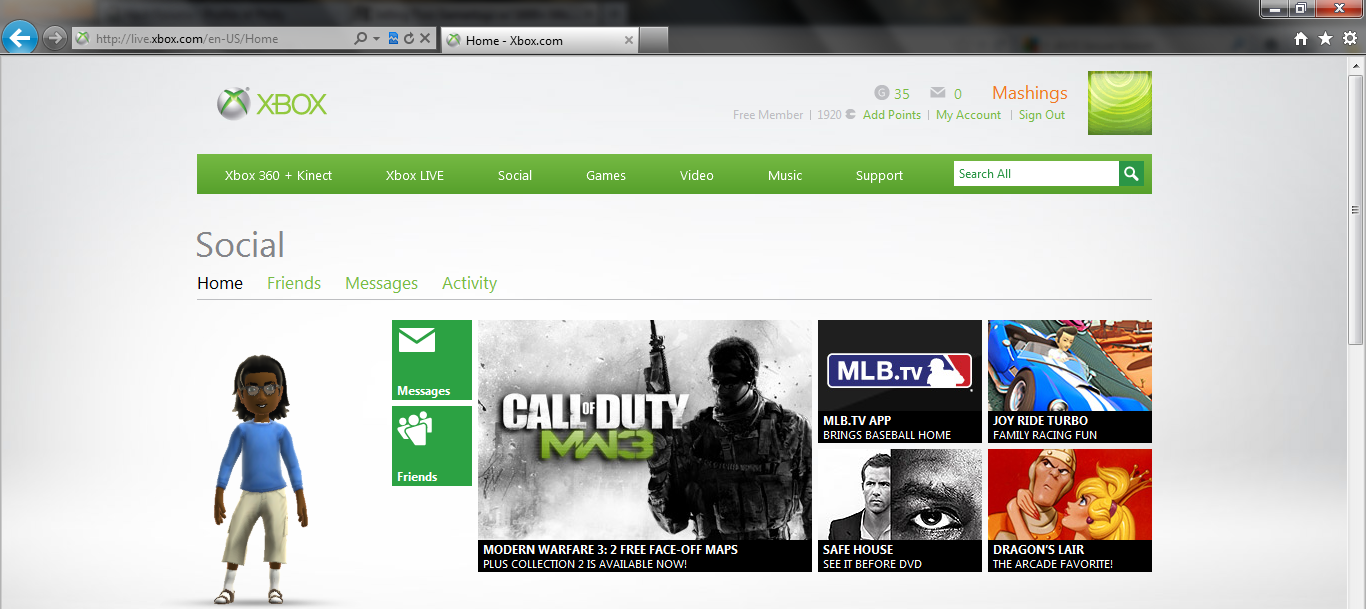The height and width of the screenshot is (609, 1366).
Task: Close the Home - Xbox.com tab
Action: [x=629, y=40]
